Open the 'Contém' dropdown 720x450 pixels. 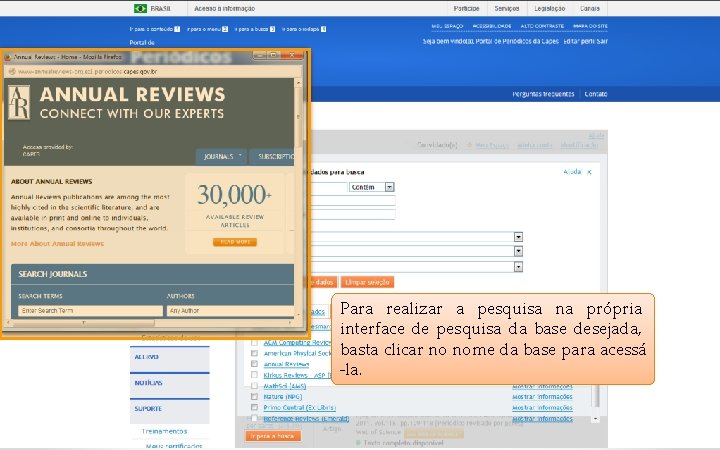[x=389, y=187]
